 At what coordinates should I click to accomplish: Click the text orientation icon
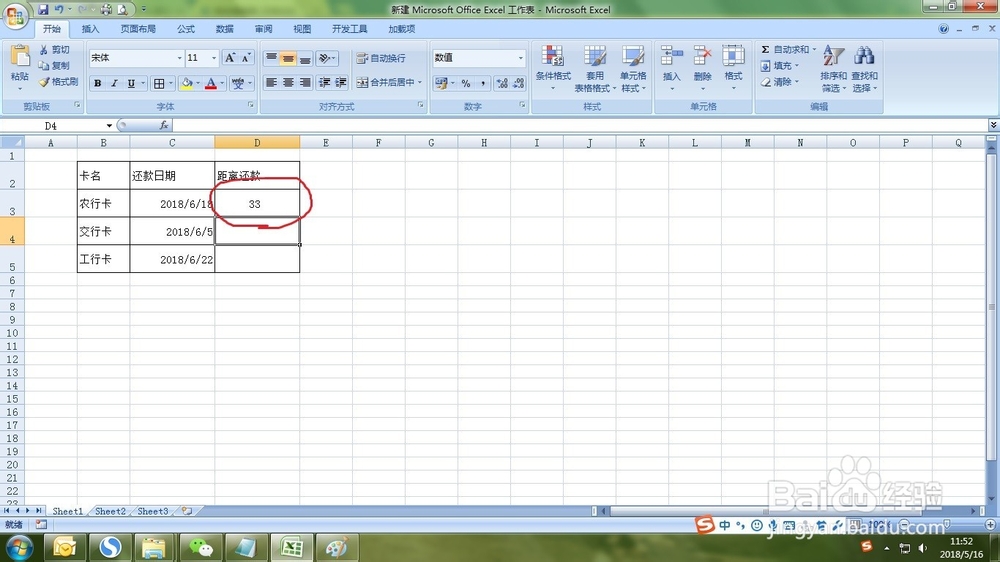point(326,58)
